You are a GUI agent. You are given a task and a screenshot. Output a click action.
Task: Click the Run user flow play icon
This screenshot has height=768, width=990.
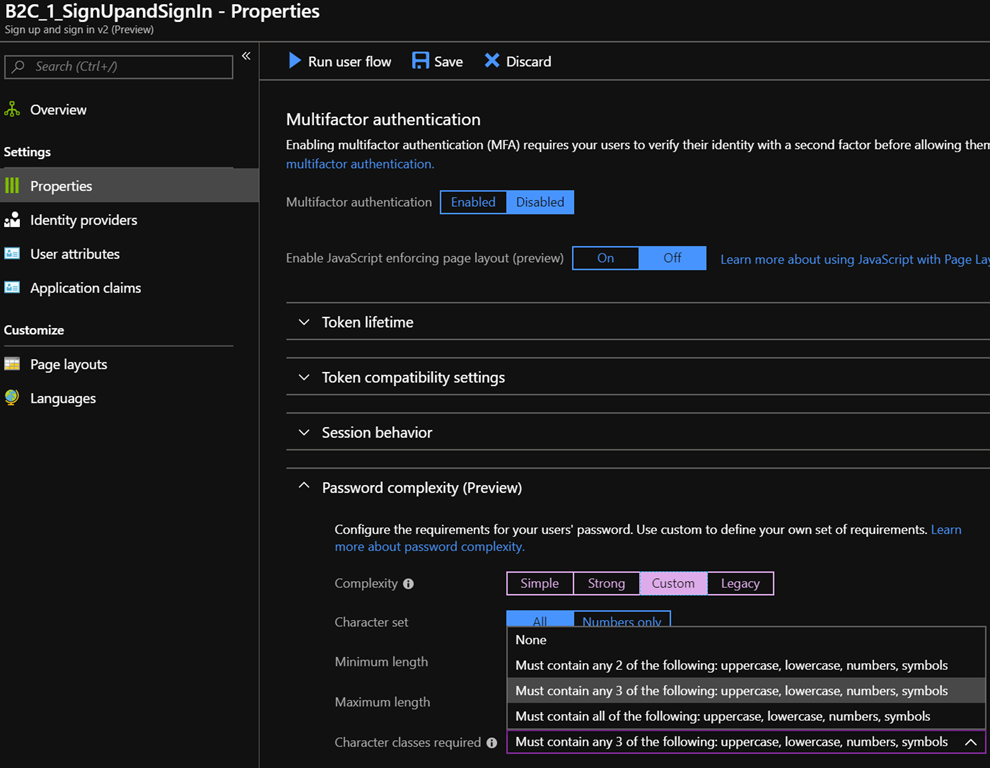pyautogui.click(x=295, y=61)
